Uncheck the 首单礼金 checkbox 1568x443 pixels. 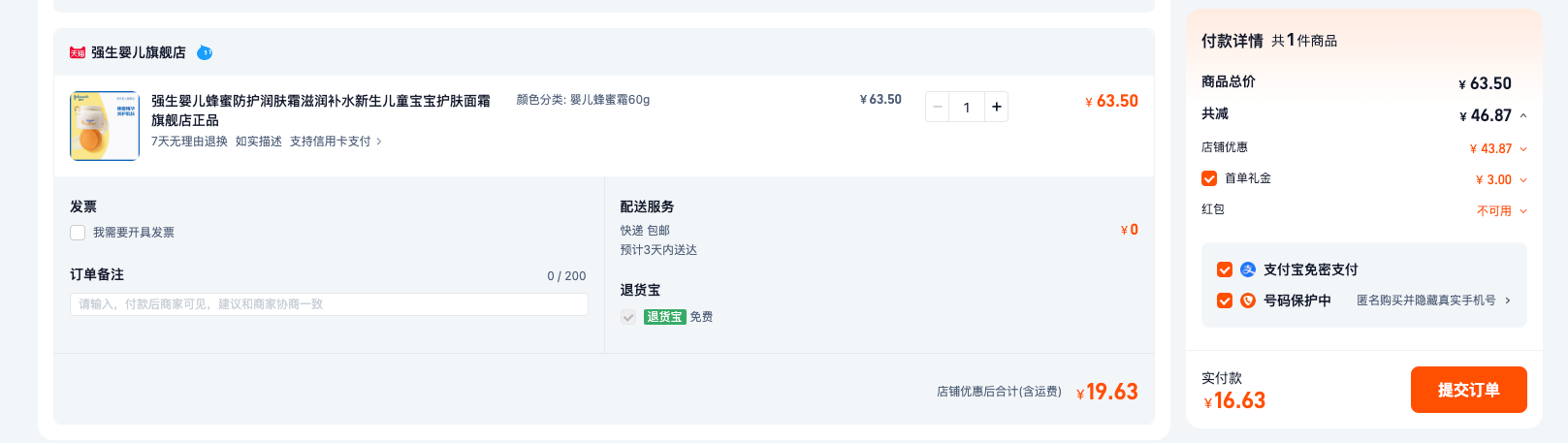point(1209,178)
